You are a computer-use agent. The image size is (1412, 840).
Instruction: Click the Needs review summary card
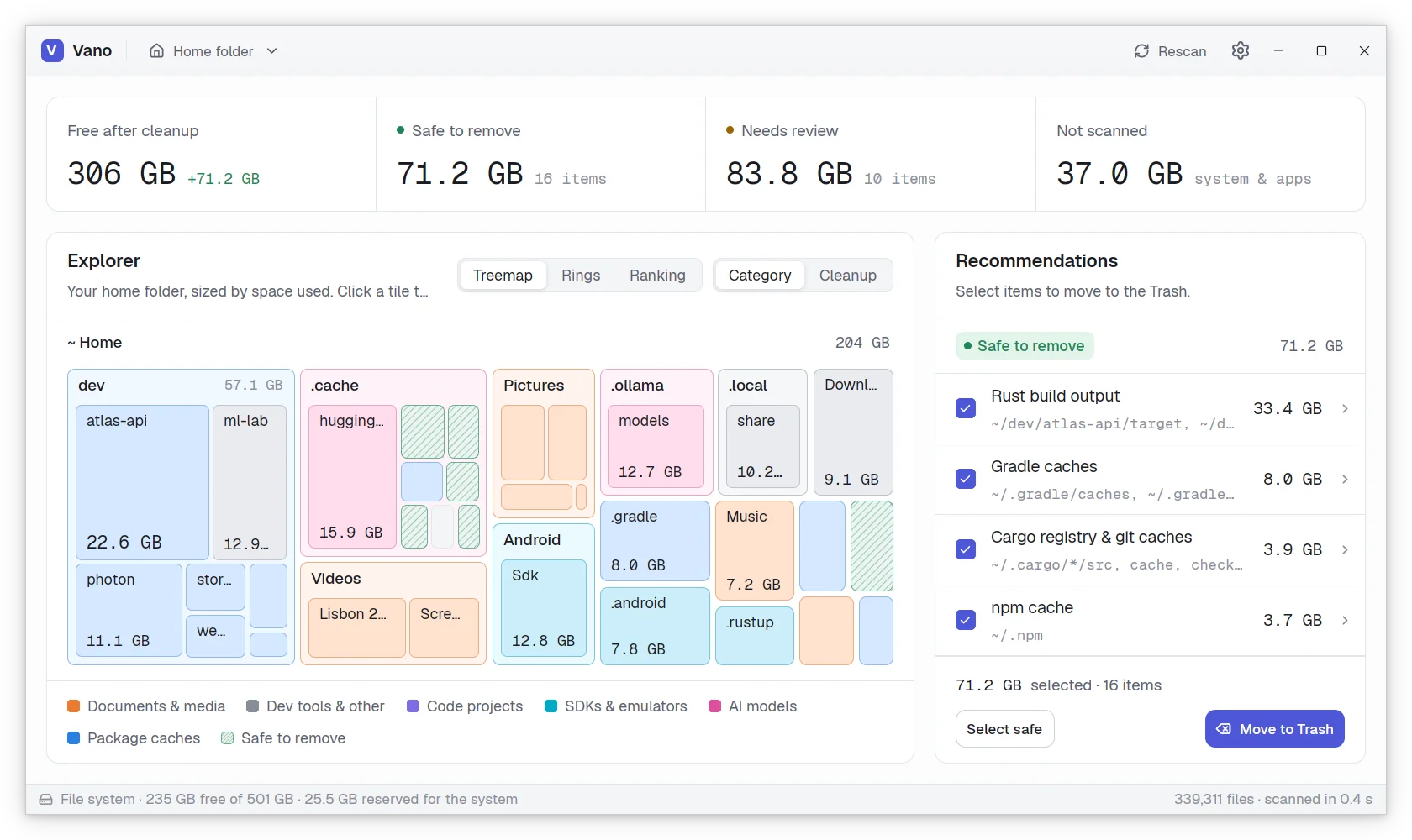click(870, 154)
